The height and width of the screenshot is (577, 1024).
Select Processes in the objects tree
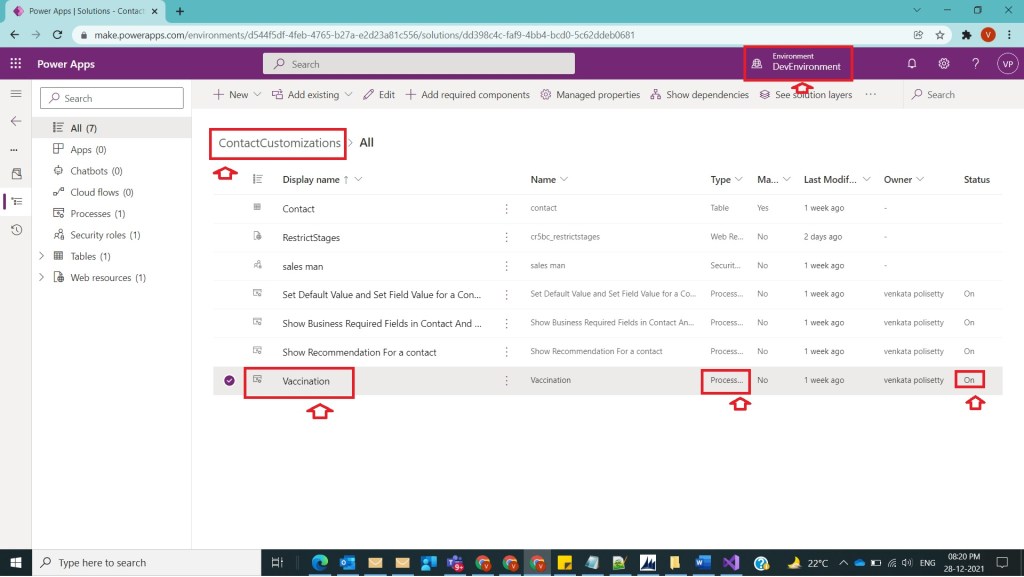point(97,214)
